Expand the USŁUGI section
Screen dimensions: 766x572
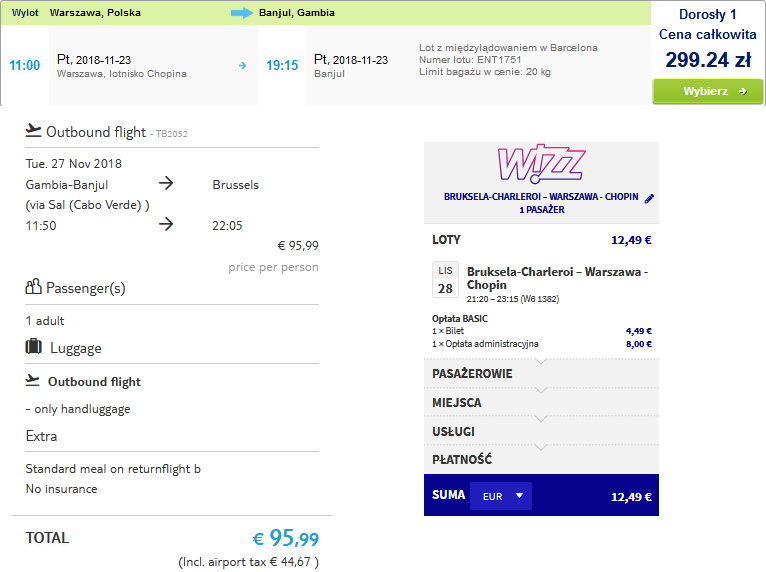click(x=541, y=431)
